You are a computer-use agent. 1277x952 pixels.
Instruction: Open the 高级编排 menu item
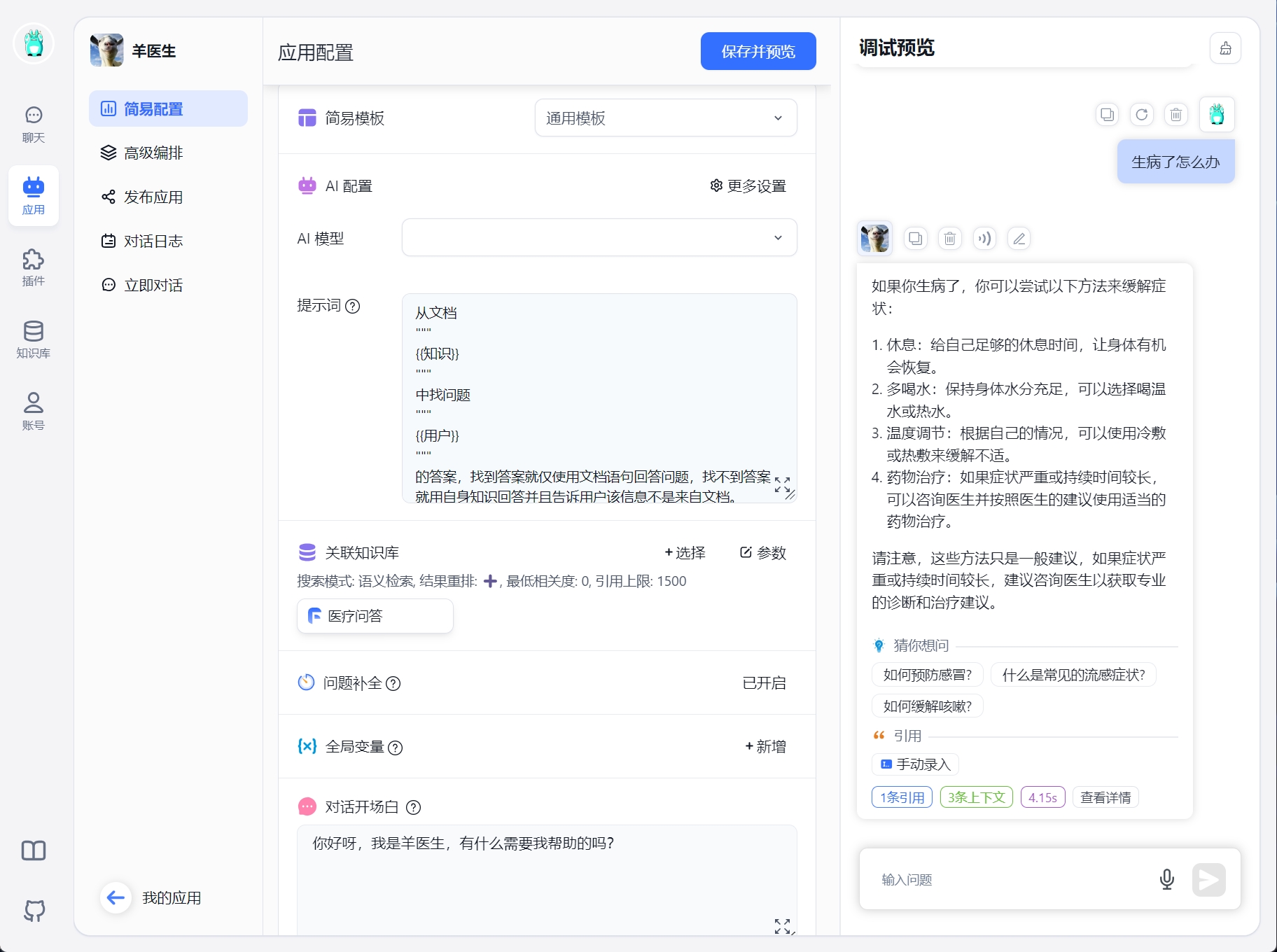168,153
